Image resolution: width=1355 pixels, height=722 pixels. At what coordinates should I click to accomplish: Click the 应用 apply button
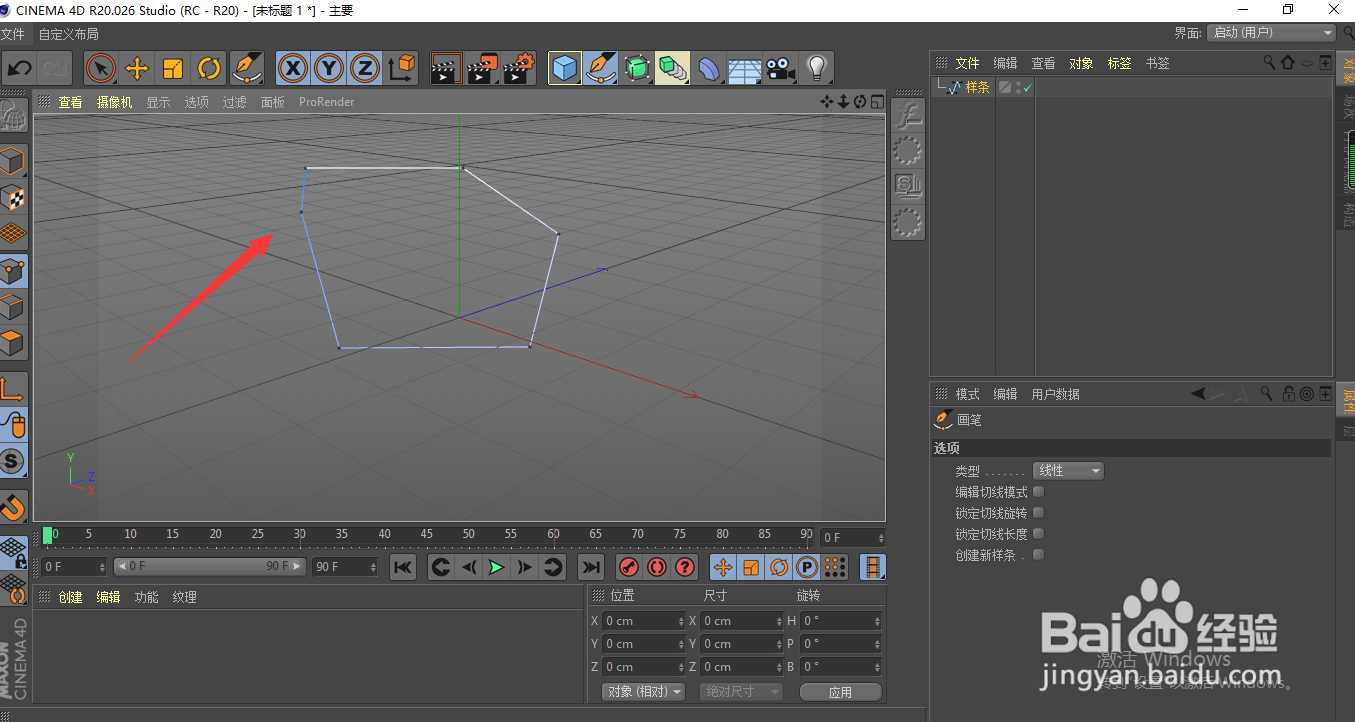coord(840,692)
